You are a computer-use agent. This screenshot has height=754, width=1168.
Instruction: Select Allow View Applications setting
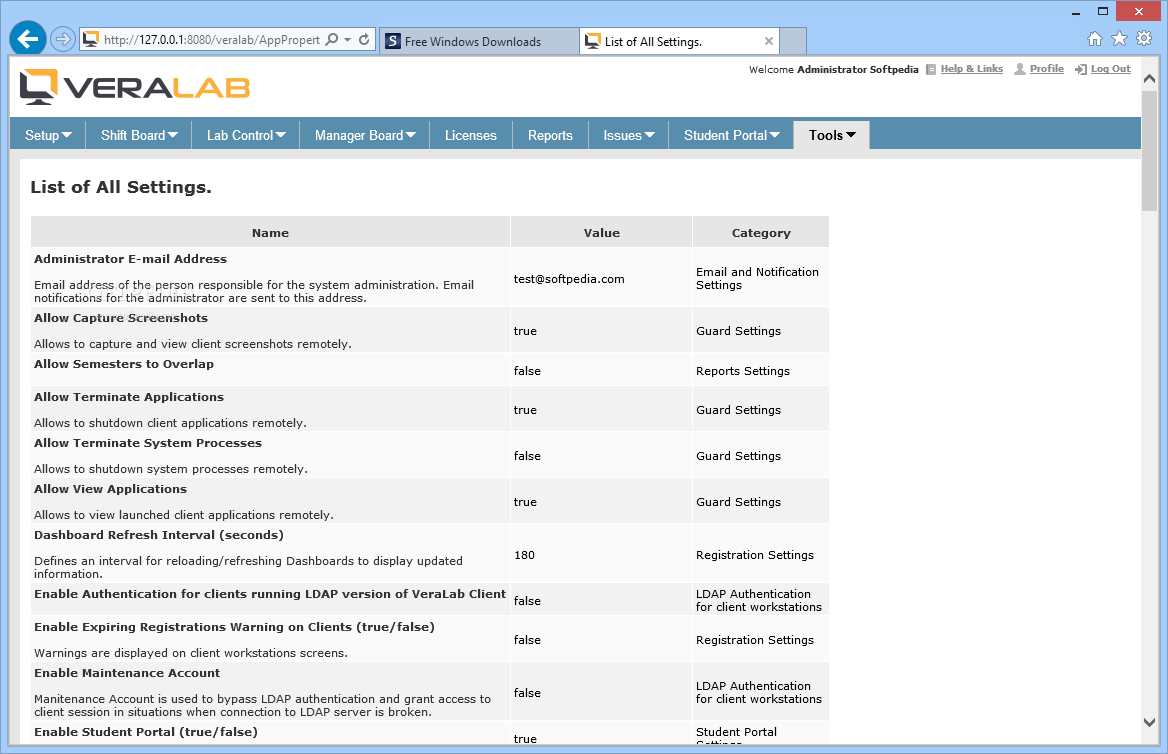pyautogui.click(x=110, y=489)
